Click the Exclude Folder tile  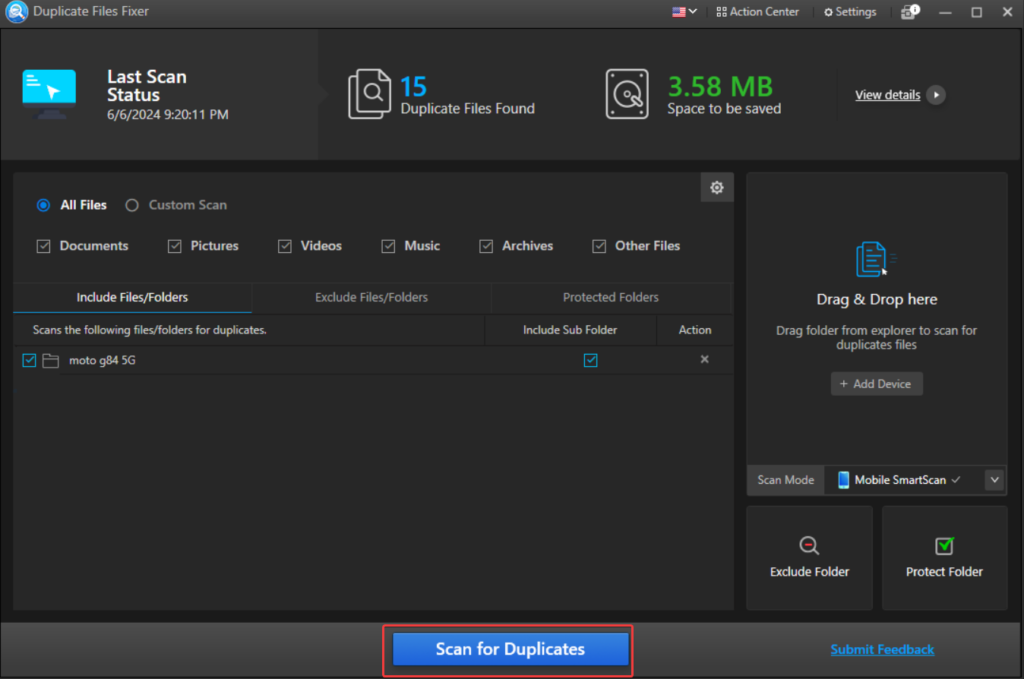click(x=809, y=557)
